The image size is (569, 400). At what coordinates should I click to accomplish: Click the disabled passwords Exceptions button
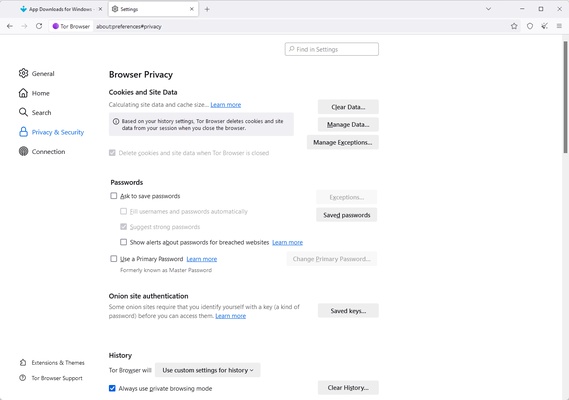(x=347, y=197)
